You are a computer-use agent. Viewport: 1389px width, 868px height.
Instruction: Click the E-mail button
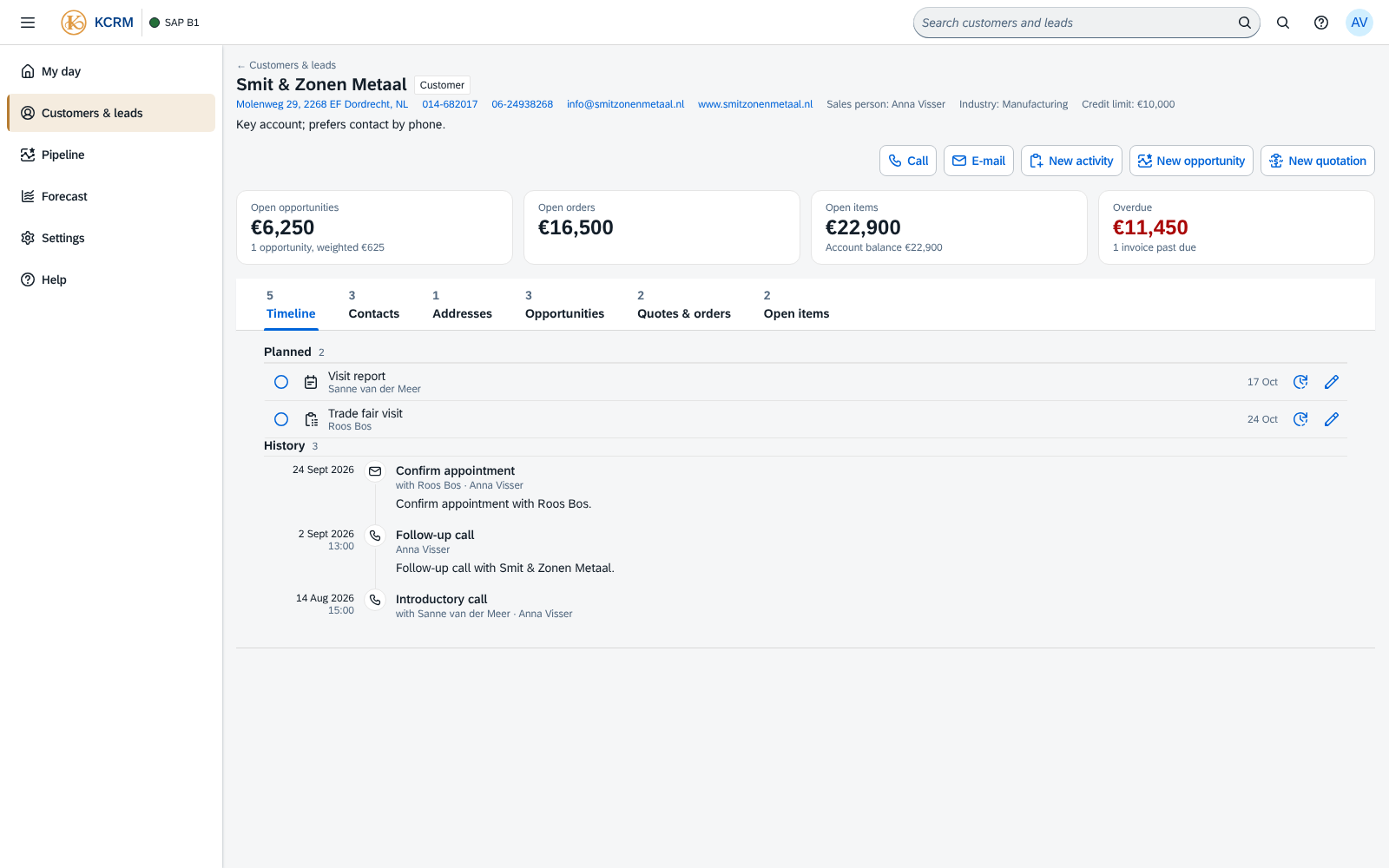coord(978,161)
